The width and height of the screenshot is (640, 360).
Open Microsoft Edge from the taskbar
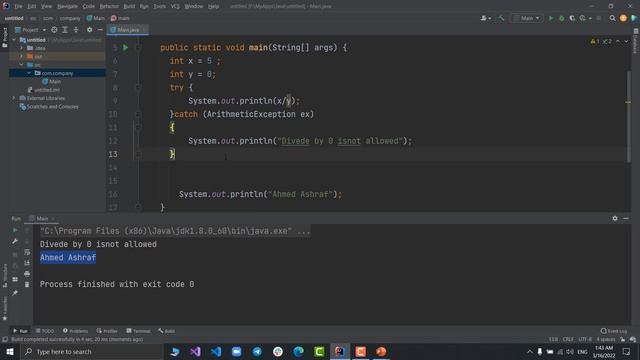(x=299, y=352)
